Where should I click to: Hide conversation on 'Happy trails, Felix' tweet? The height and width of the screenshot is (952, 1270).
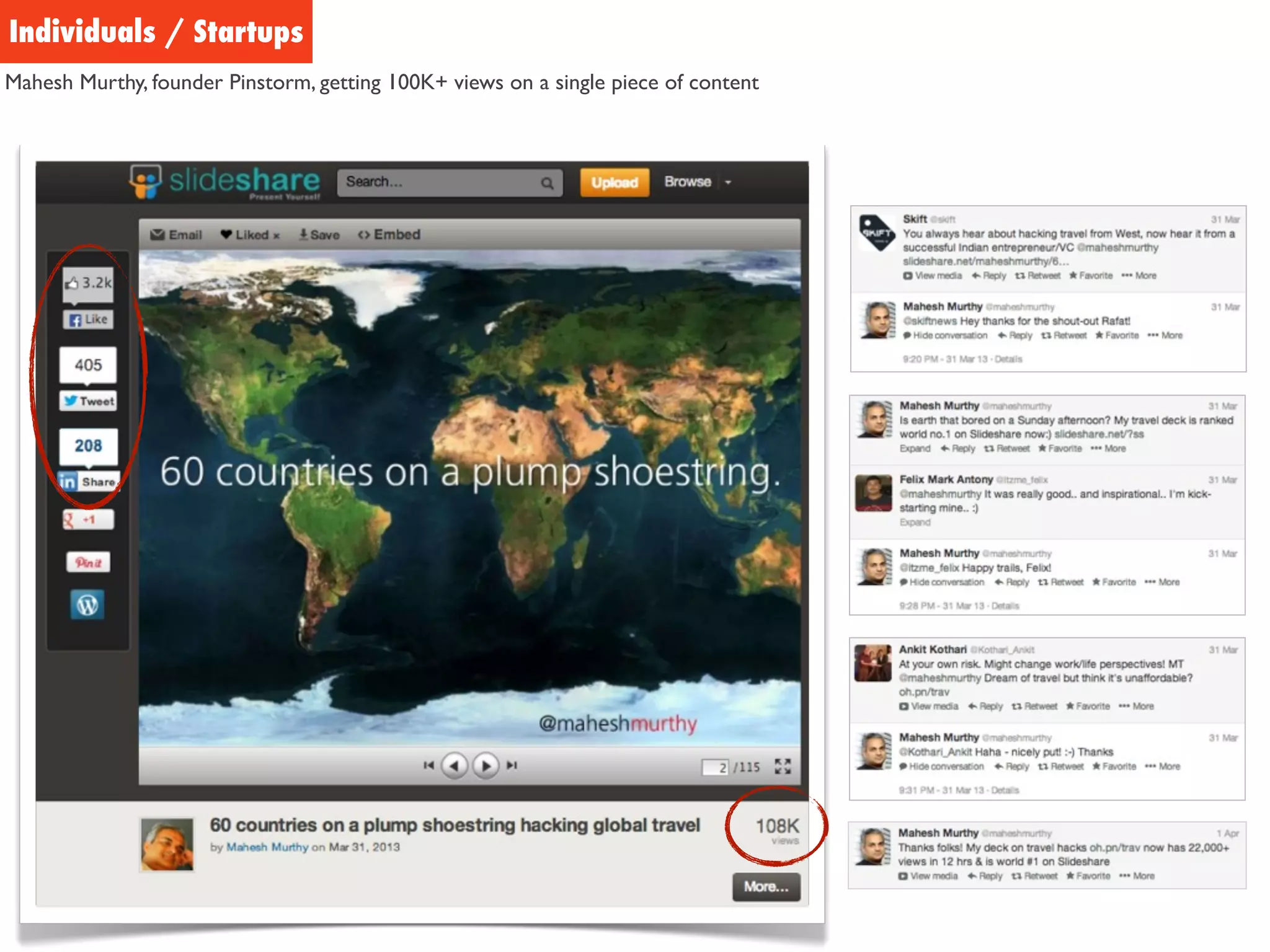click(x=942, y=583)
